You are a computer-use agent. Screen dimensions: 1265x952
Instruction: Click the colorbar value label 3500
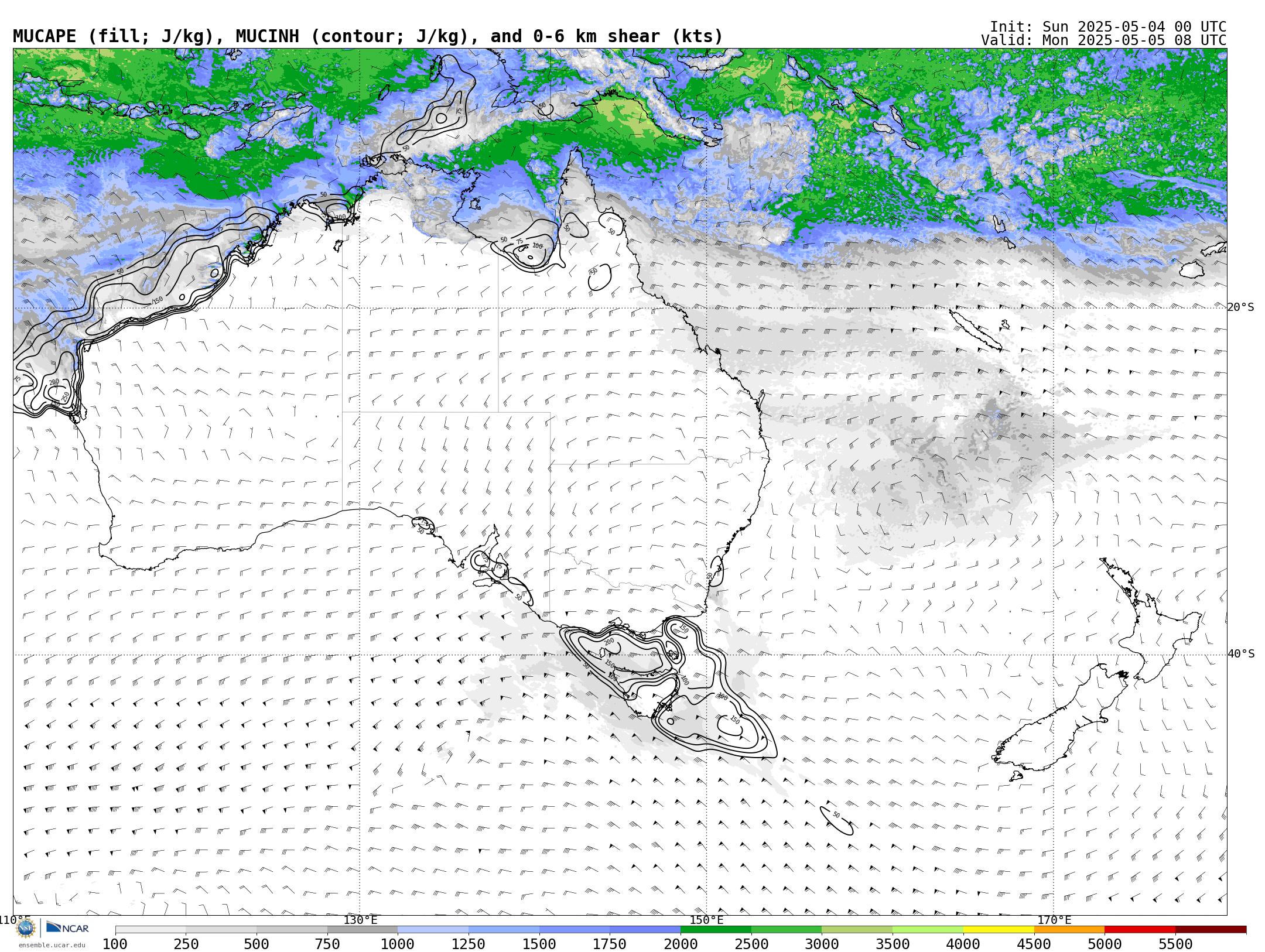(x=893, y=944)
